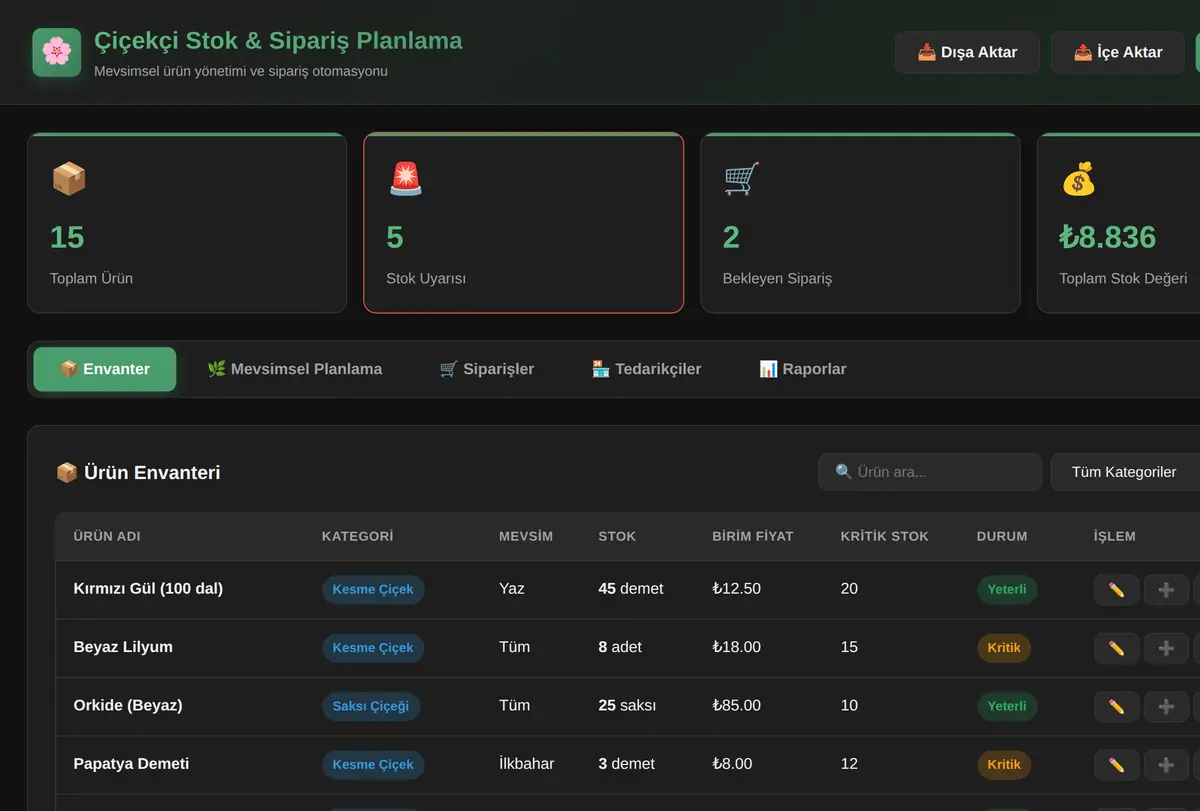Add stock to Papatya Demeti via plus icon
The width and height of the screenshot is (1200, 811).
click(1166, 765)
